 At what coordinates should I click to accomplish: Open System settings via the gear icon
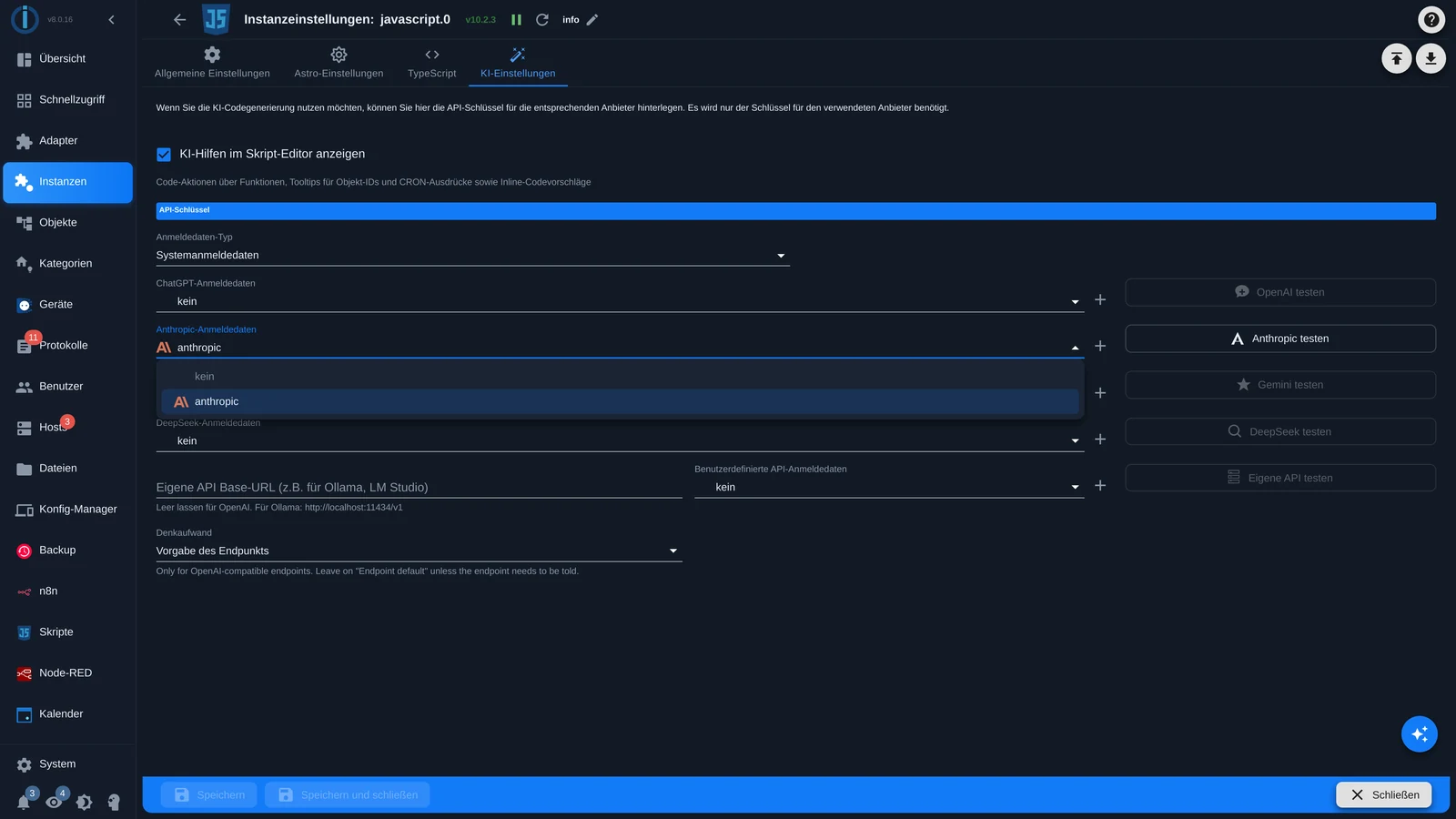[25, 764]
